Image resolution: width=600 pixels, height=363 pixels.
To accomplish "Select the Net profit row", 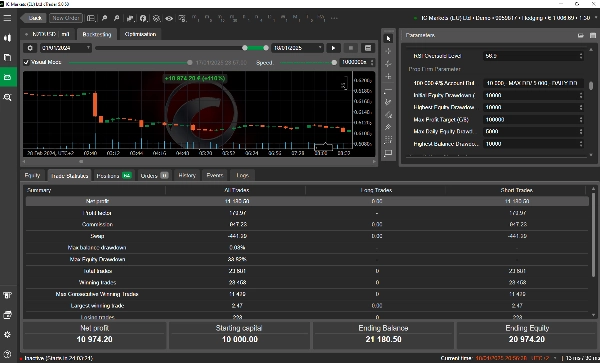I will pyautogui.click(x=307, y=201).
